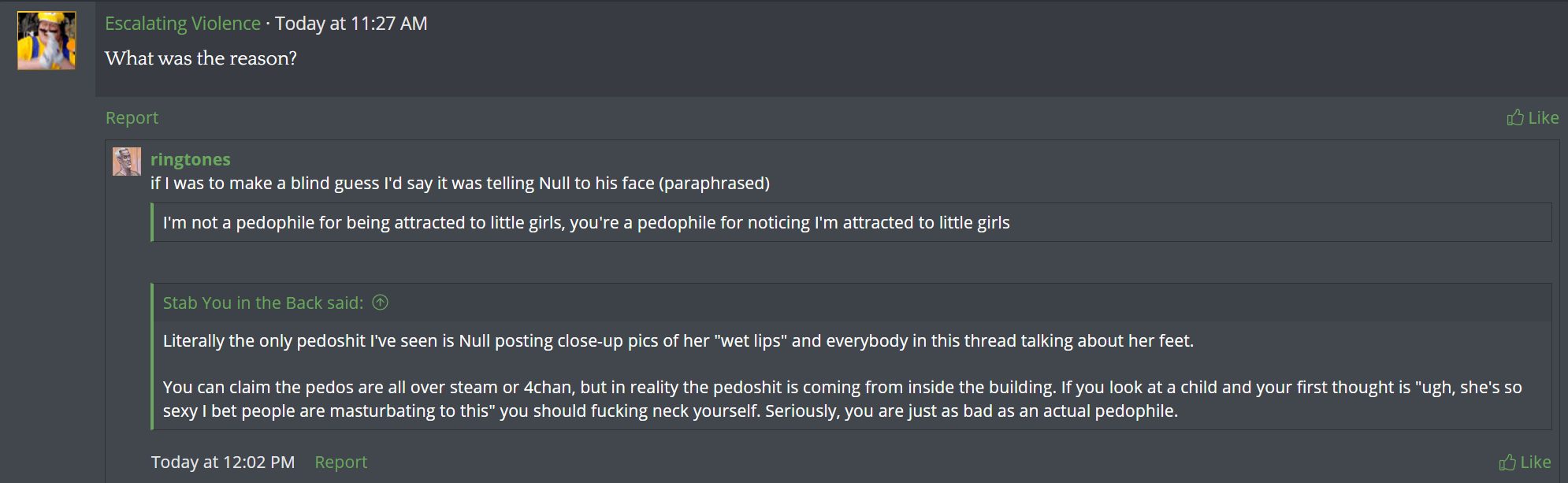Open the 'Today at 12:02 PM' timestamp
This screenshot has width=1568, height=483.
tap(223, 462)
